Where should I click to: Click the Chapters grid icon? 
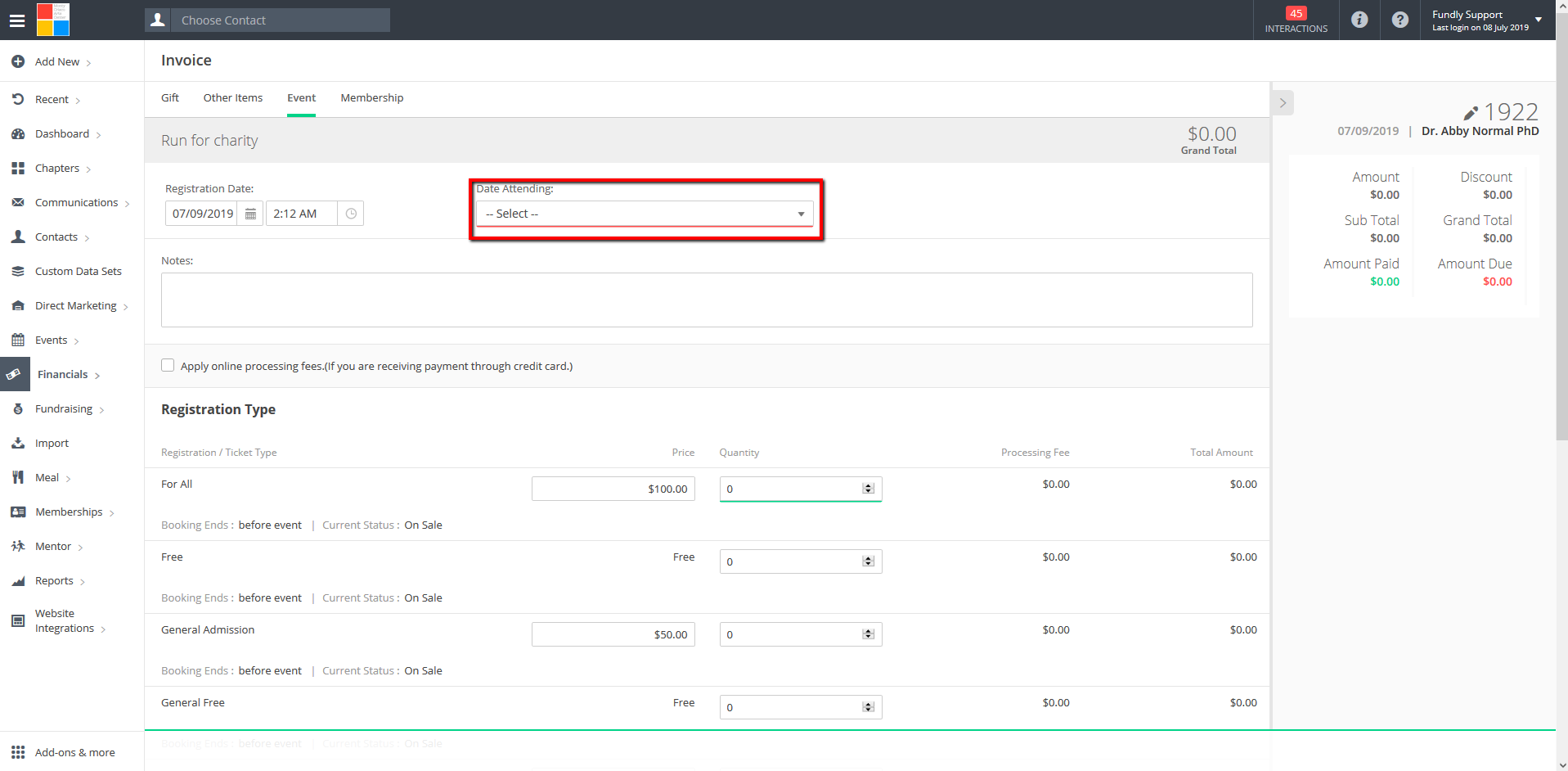(18, 168)
